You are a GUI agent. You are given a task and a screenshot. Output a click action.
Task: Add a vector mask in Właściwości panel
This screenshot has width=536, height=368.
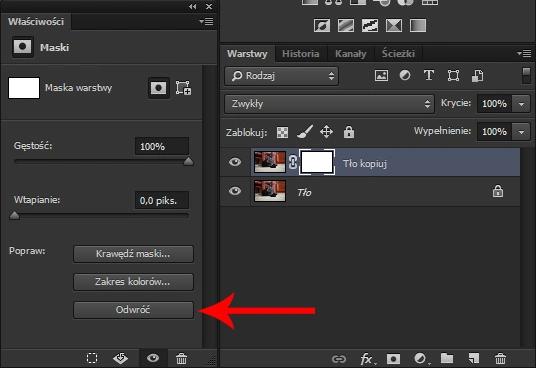(x=184, y=88)
